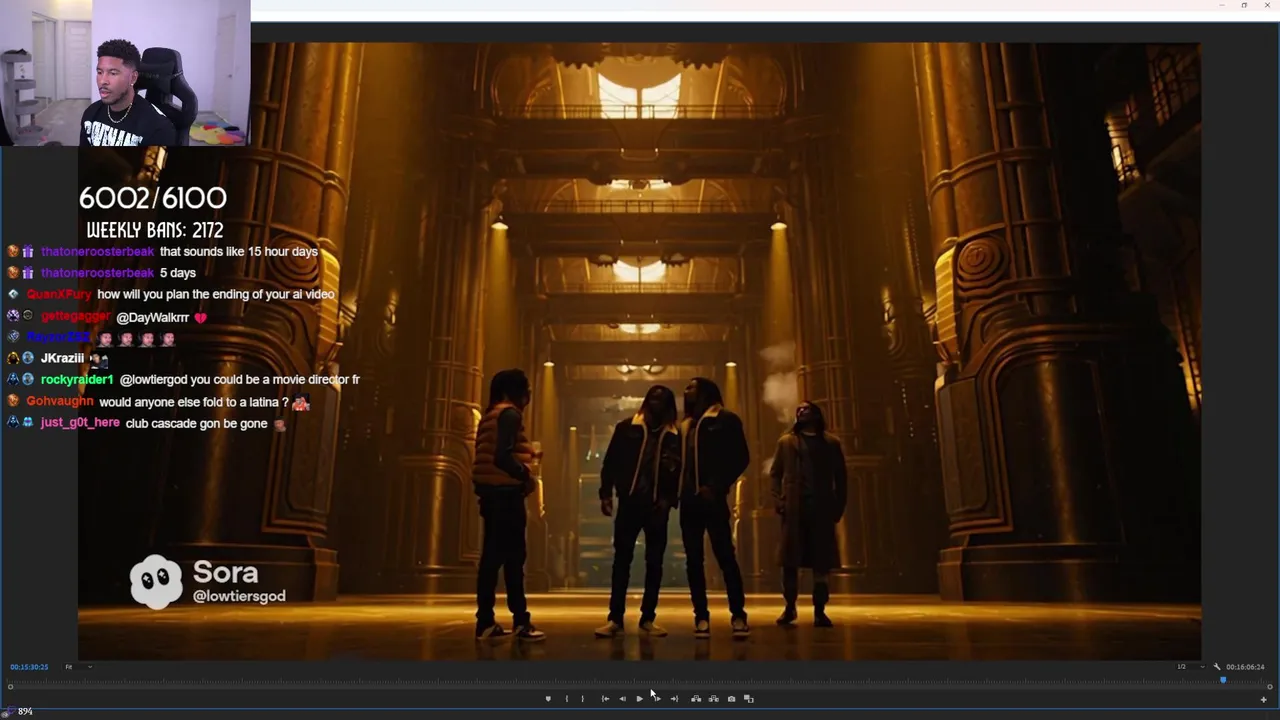Click the 'club cascade gon be gone' message
The width and height of the screenshot is (1280, 720).
[196, 424]
